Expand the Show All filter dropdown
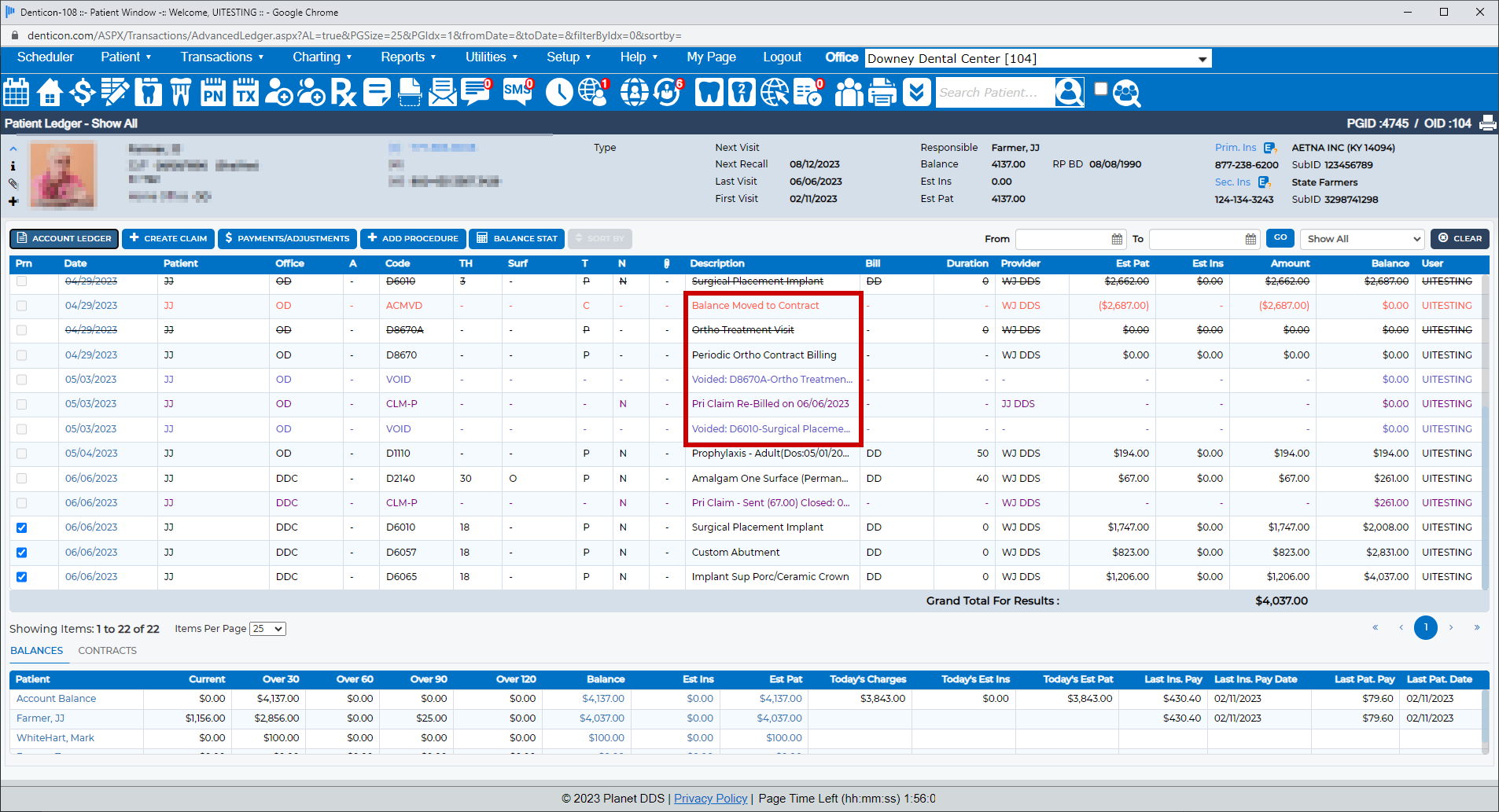1499x812 pixels. (1362, 239)
